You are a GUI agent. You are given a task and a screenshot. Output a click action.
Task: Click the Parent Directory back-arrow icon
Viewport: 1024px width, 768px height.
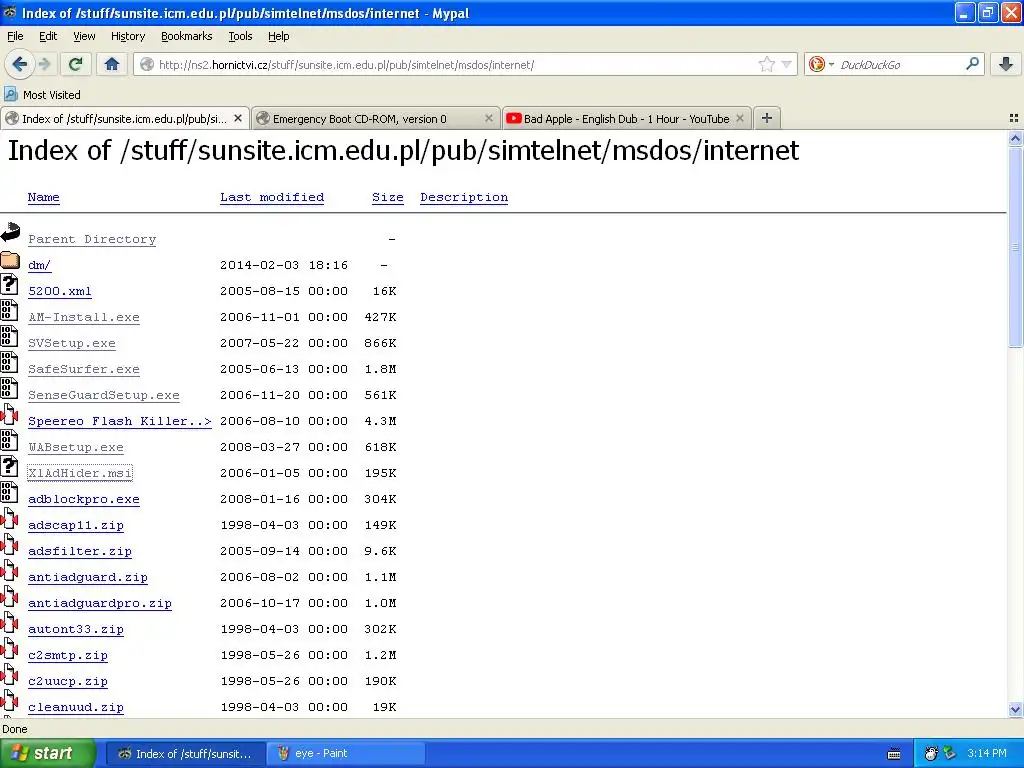(x=10, y=232)
